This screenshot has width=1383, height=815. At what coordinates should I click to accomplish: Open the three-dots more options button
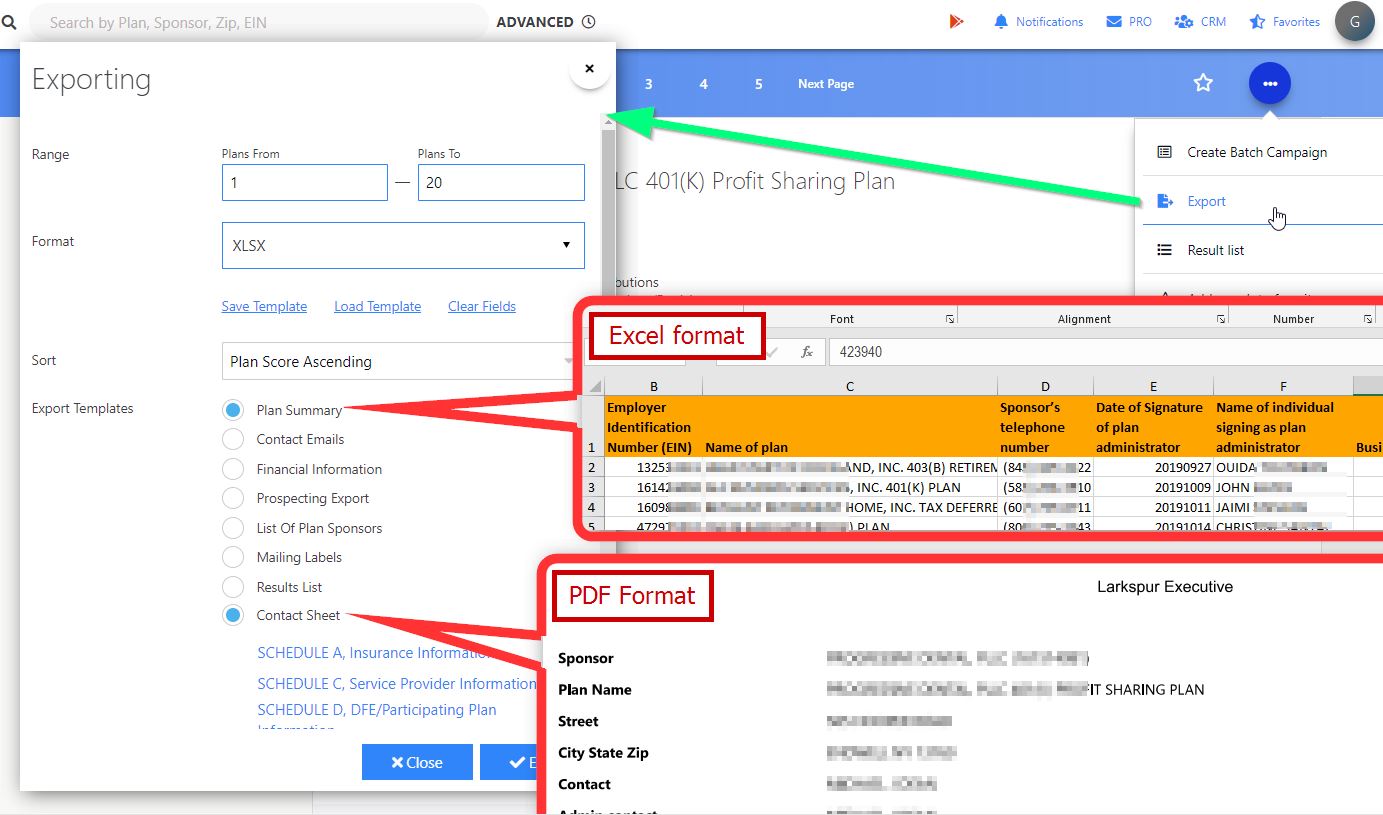click(x=1269, y=84)
